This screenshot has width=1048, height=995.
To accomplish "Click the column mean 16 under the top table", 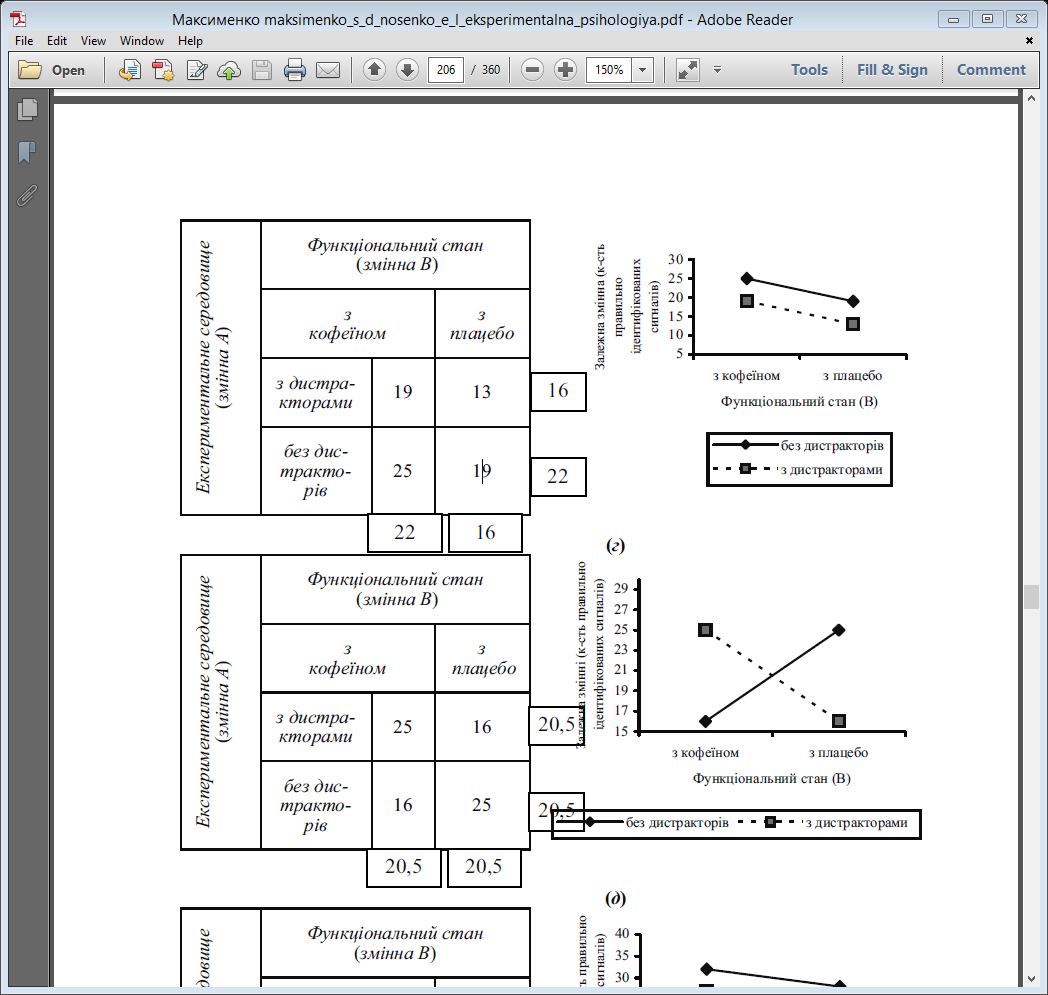I will tap(485, 533).
